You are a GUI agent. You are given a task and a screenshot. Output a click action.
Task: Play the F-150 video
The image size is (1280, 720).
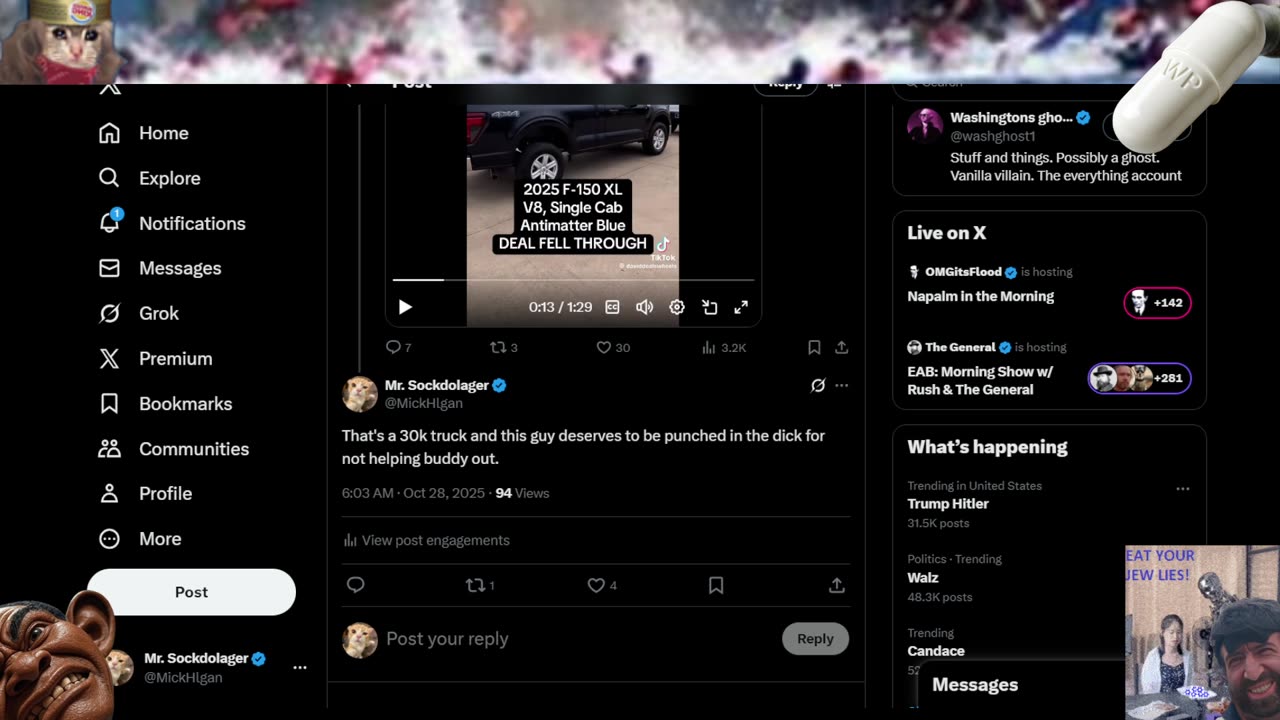pyautogui.click(x=405, y=307)
